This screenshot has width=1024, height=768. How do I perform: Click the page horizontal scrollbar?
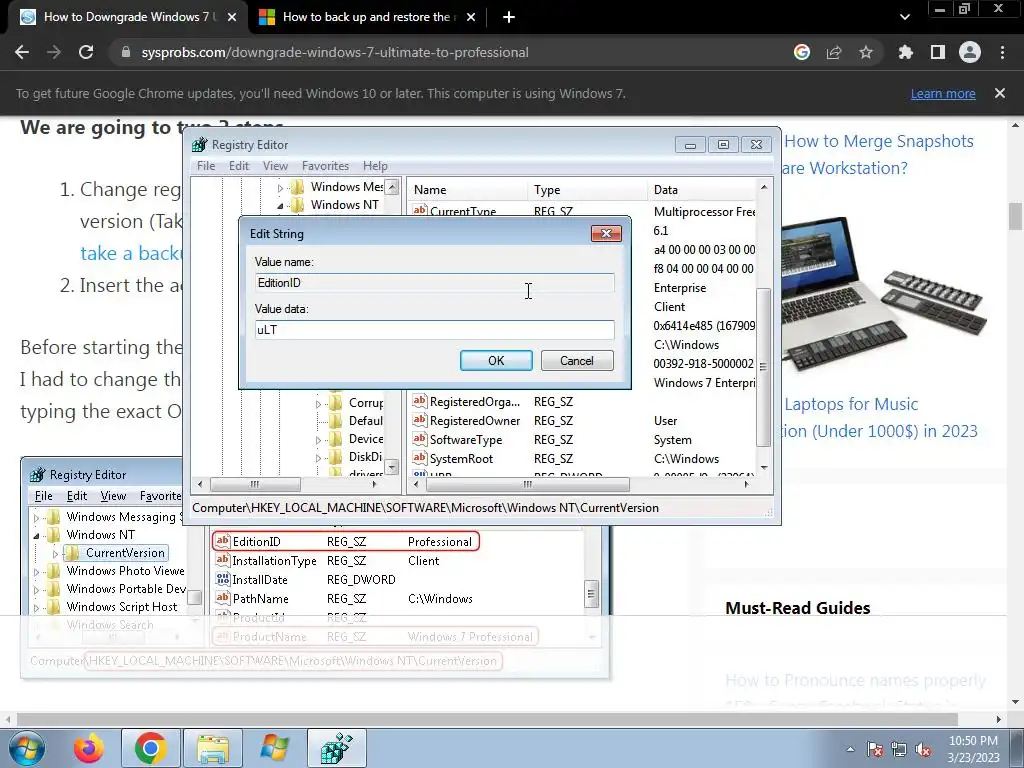point(487,719)
